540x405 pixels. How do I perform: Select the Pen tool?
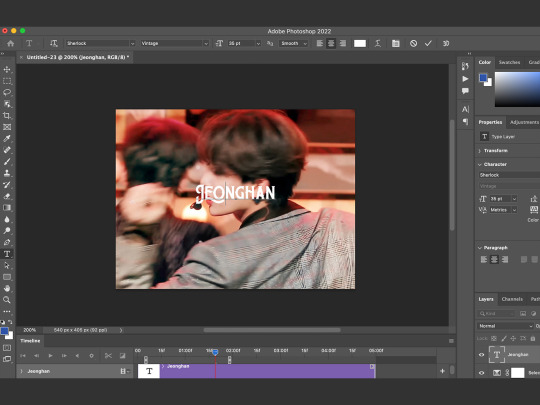point(7,242)
